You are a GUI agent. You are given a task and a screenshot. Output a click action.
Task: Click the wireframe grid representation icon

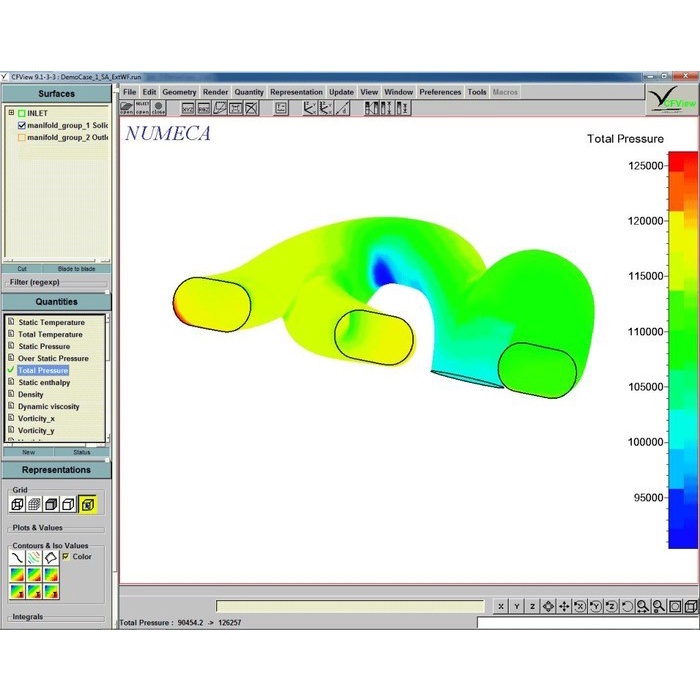tap(17, 504)
